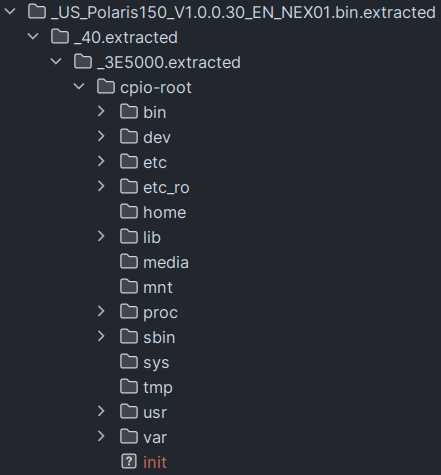Screen dimensions: 441x475
Task: Select the var folder name
Action: click(x=155, y=437)
